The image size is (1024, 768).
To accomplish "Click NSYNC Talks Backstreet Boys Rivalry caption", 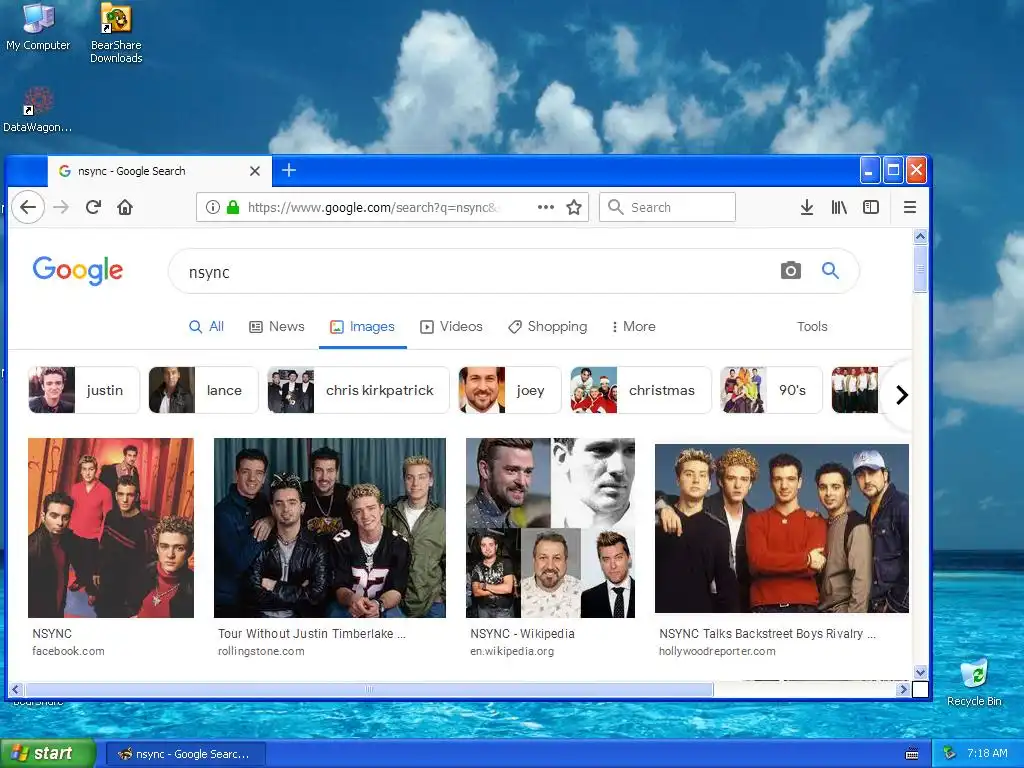I will coord(767,633).
